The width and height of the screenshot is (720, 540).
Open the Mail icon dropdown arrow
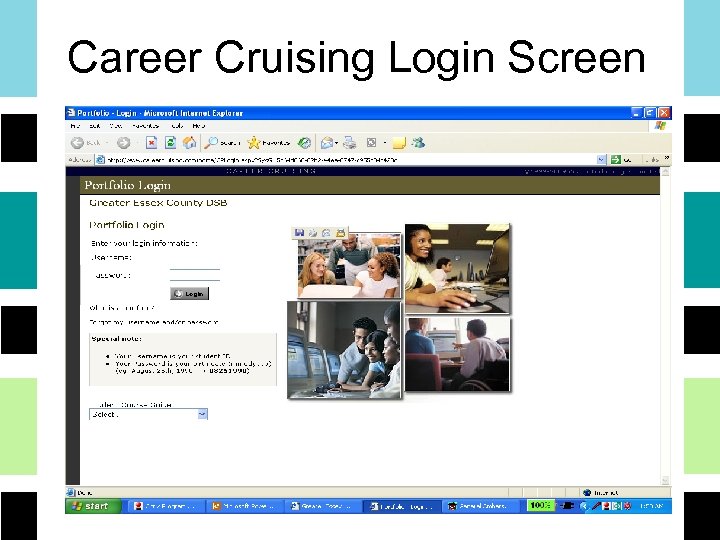(337, 143)
